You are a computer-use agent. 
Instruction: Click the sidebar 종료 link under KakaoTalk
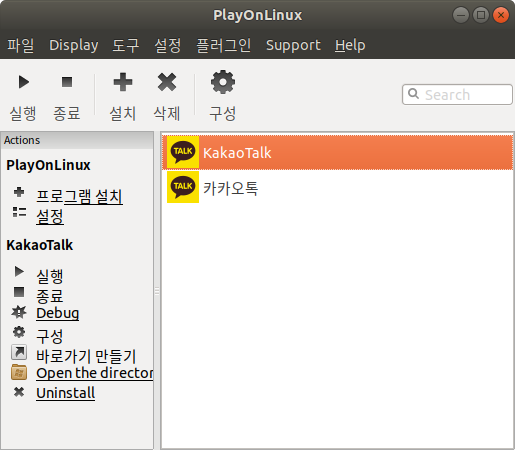pos(50,296)
